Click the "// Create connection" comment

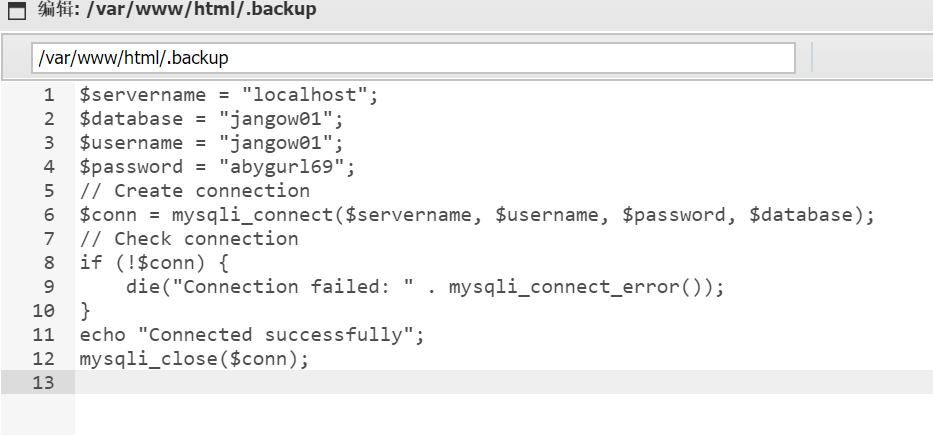pyautogui.click(x=195, y=191)
